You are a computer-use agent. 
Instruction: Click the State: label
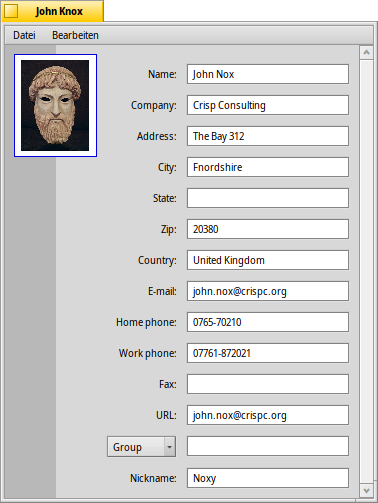[165, 198]
